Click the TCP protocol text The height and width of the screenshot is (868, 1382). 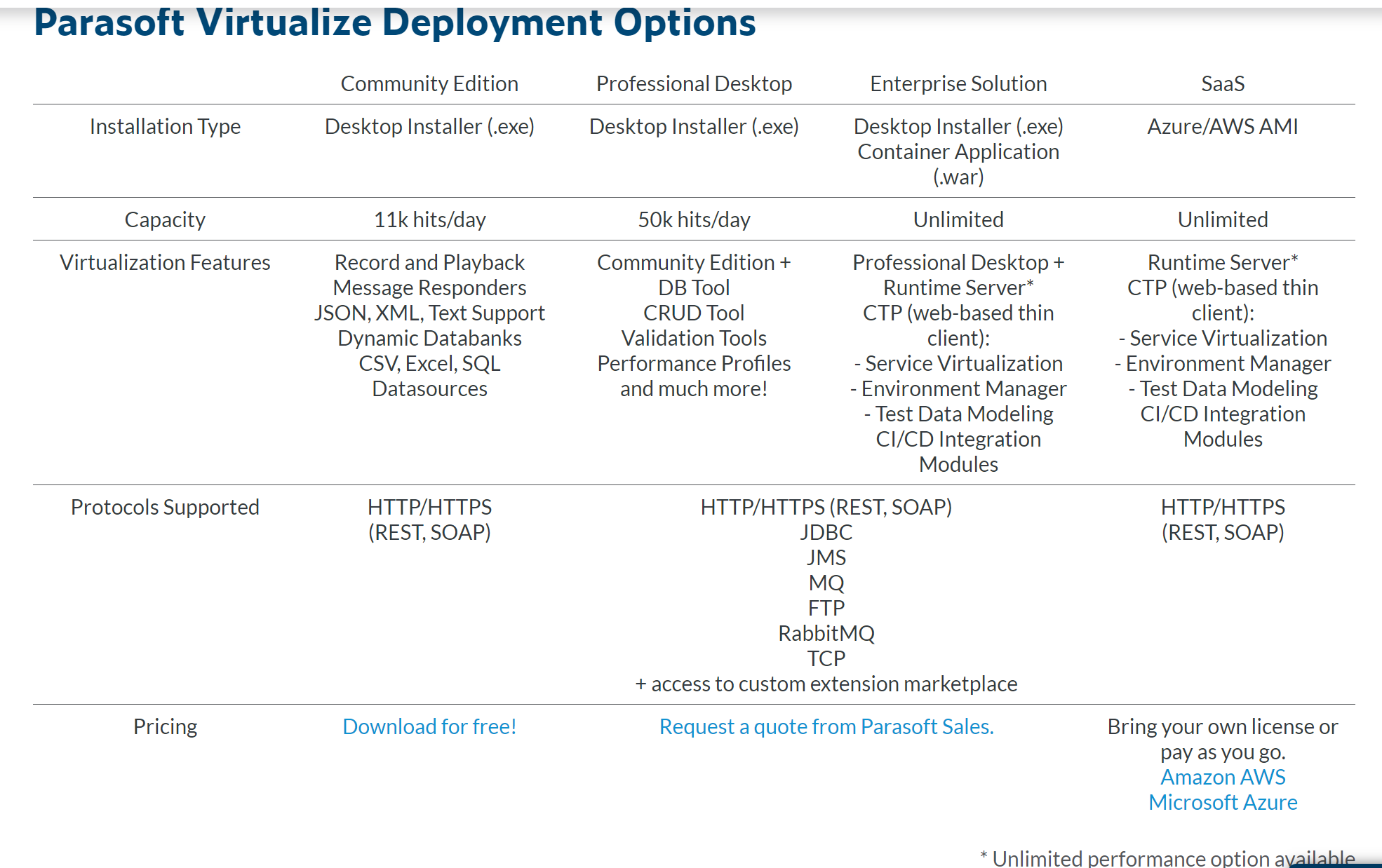826,658
